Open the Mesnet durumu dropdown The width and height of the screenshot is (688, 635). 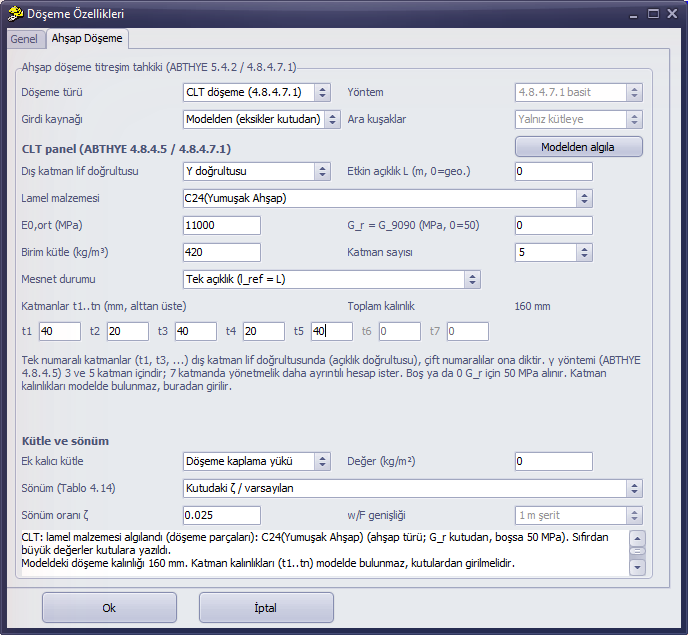[x=332, y=280]
